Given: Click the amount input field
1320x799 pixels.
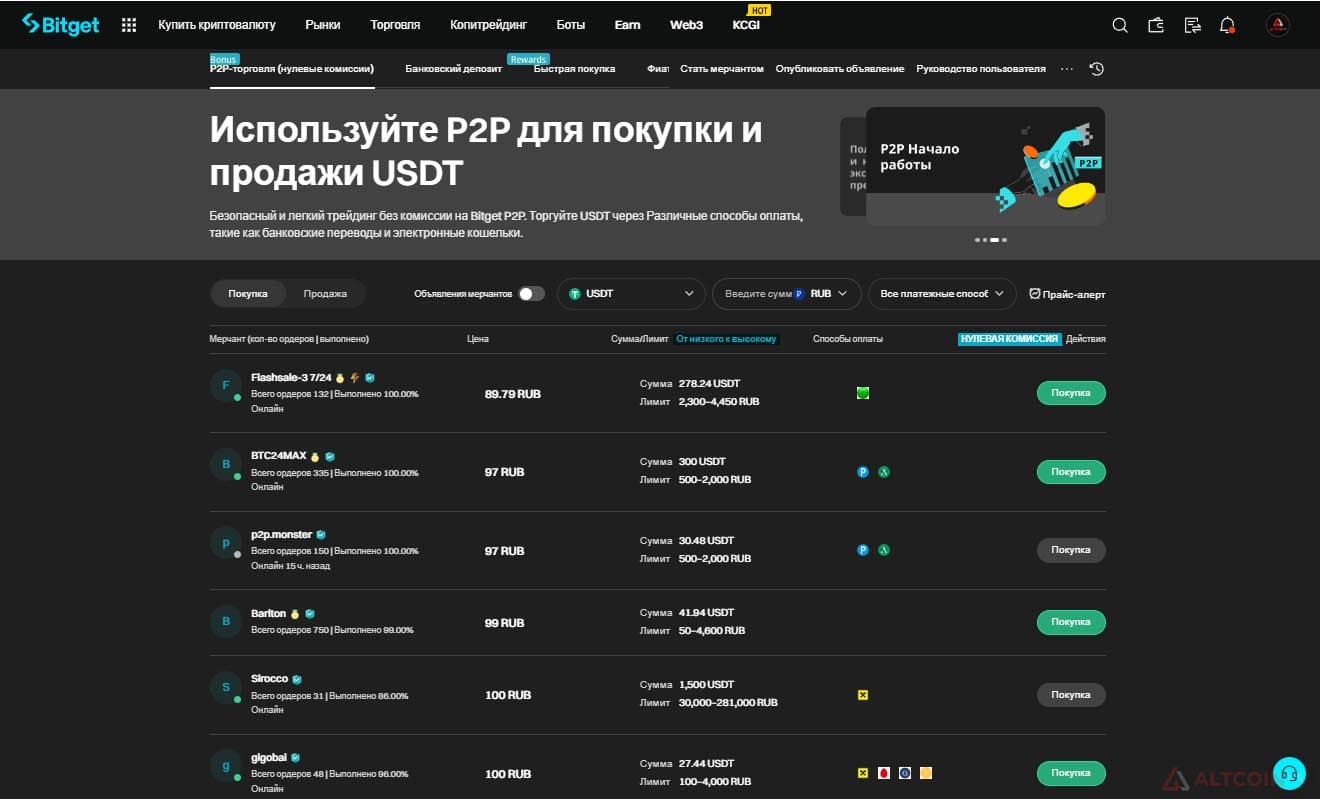Looking at the screenshot, I should [756, 294].
